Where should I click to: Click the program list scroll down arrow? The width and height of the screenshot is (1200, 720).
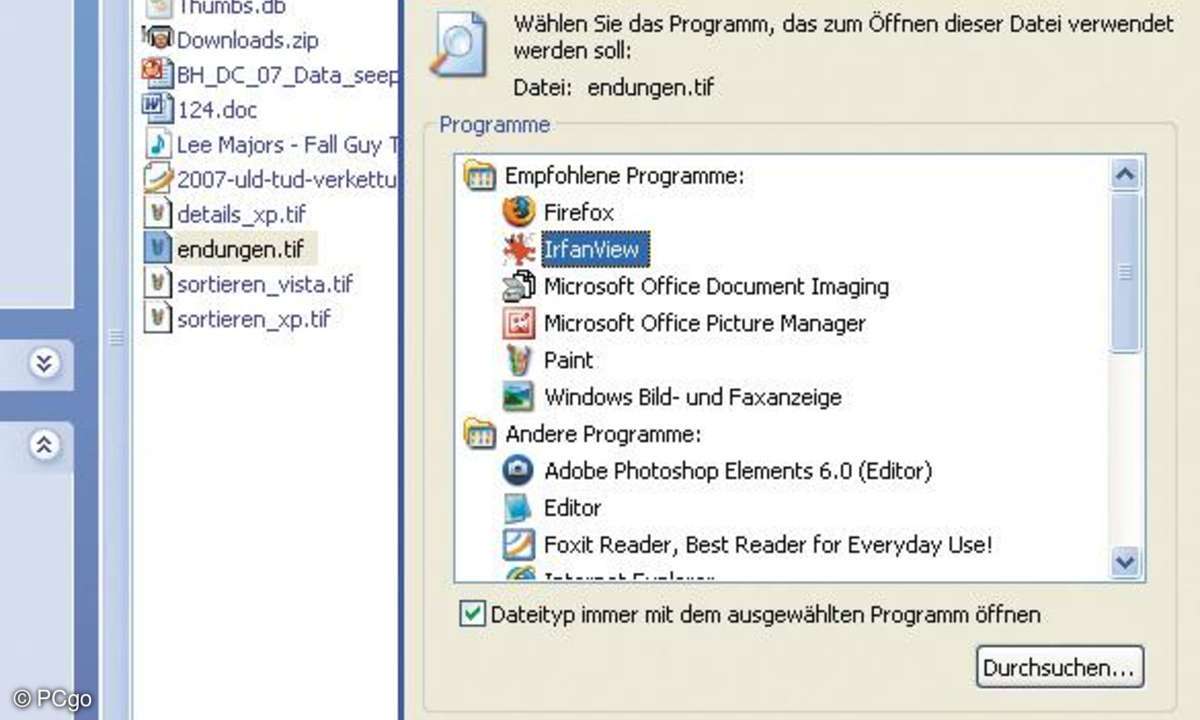coord(1126,562)
